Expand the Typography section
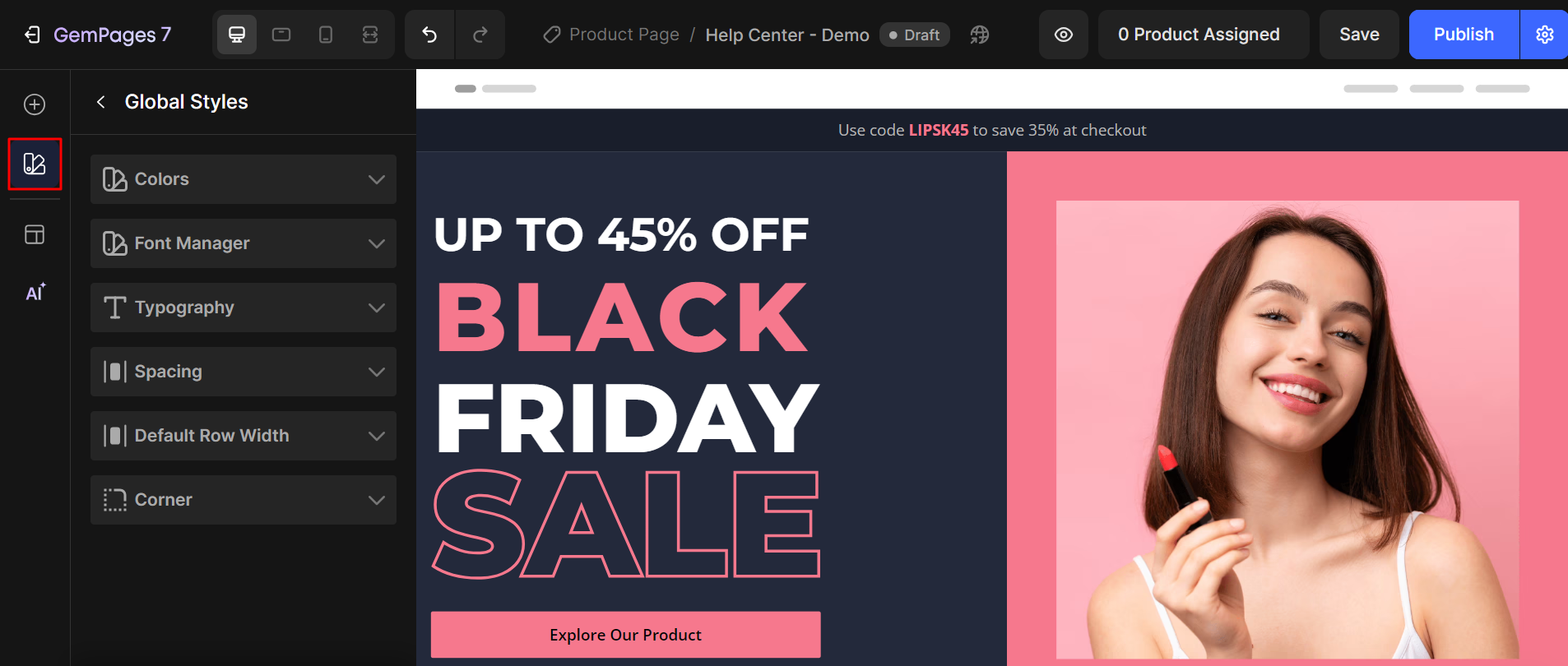Viewport: 1568px width, 666px height. (244, 308)
